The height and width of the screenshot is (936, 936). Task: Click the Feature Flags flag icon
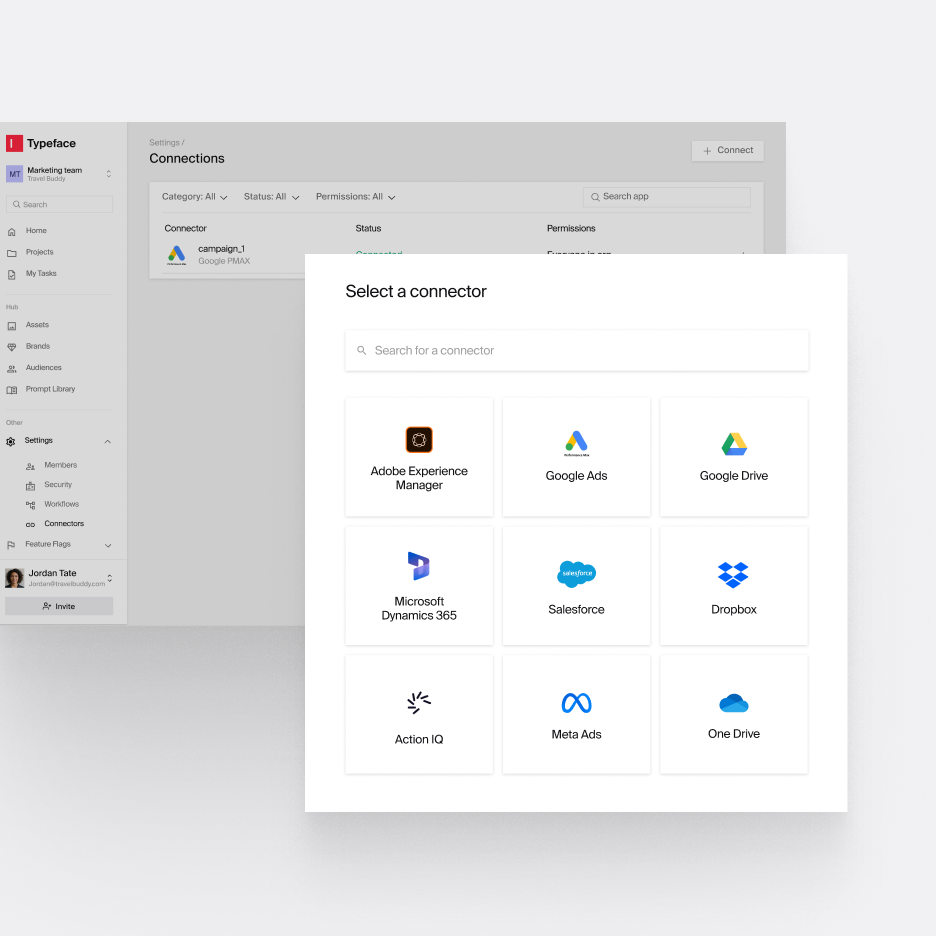coord(11,545)
